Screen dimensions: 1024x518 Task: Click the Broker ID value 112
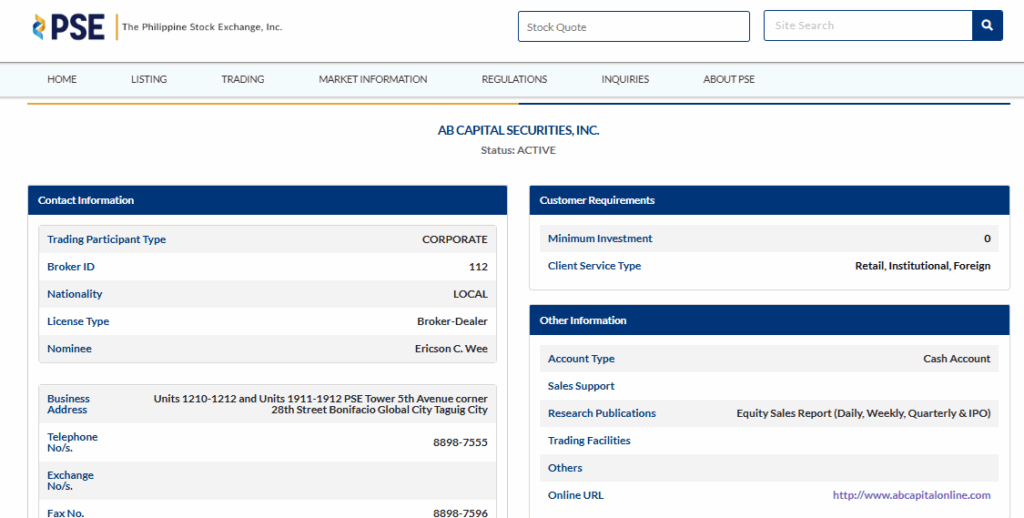pos(478,267)
